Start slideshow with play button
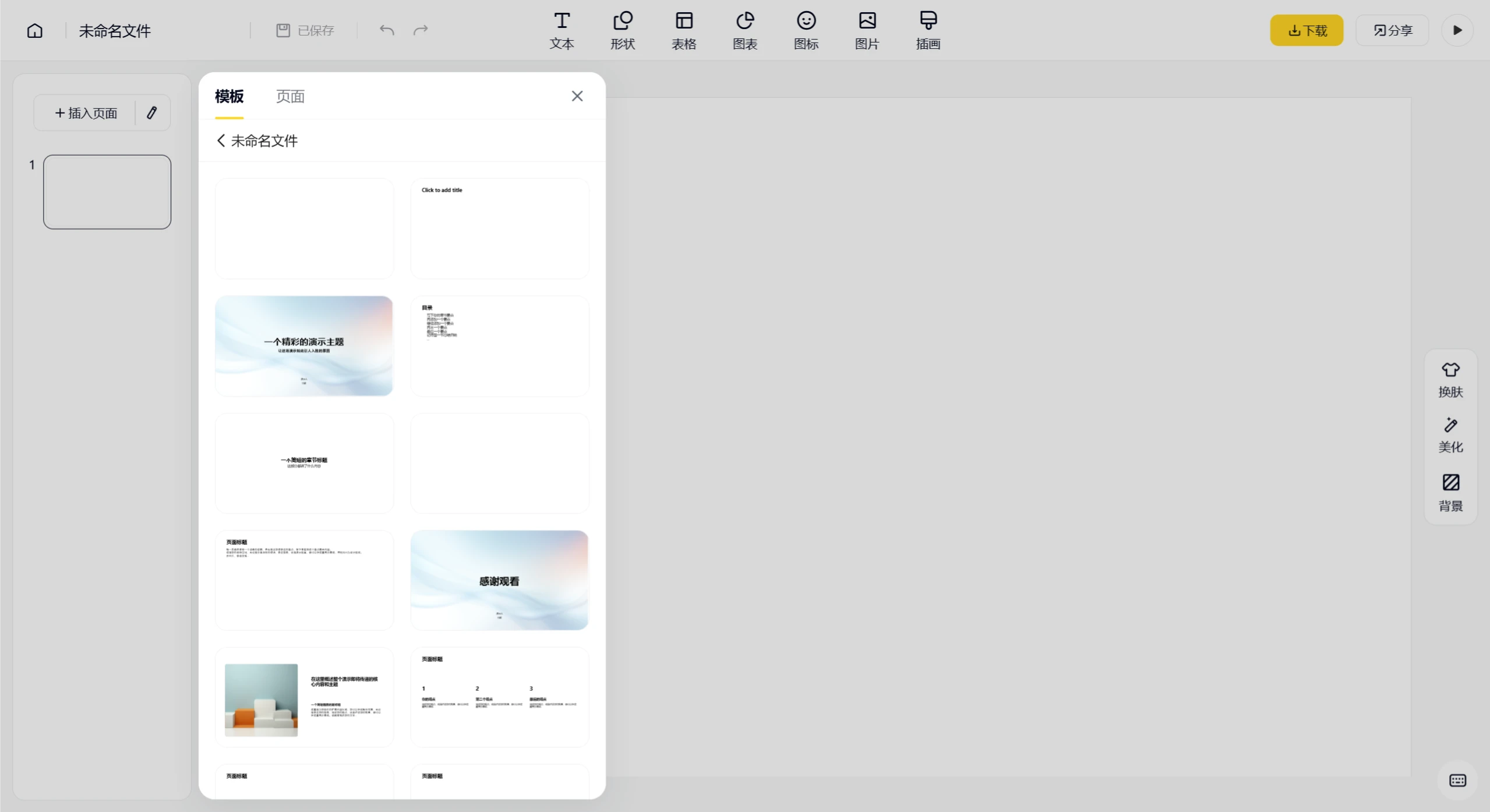Viewport: 1490px width, 812px height. [x=1457, y=30]
